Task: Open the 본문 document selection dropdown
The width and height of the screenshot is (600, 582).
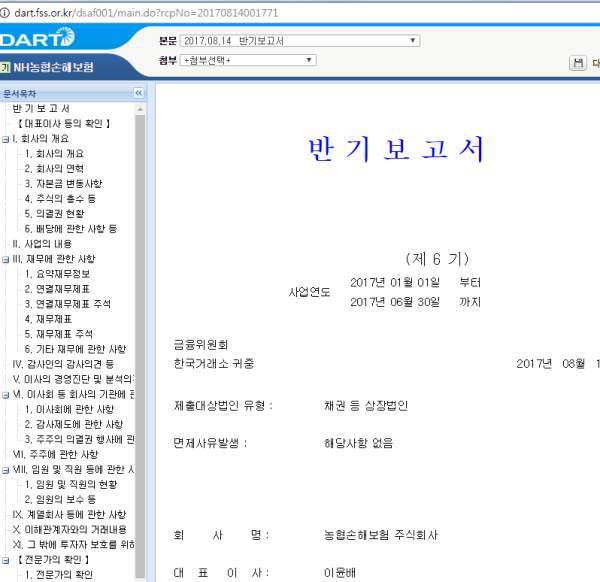Action: [x=300, y=41]
